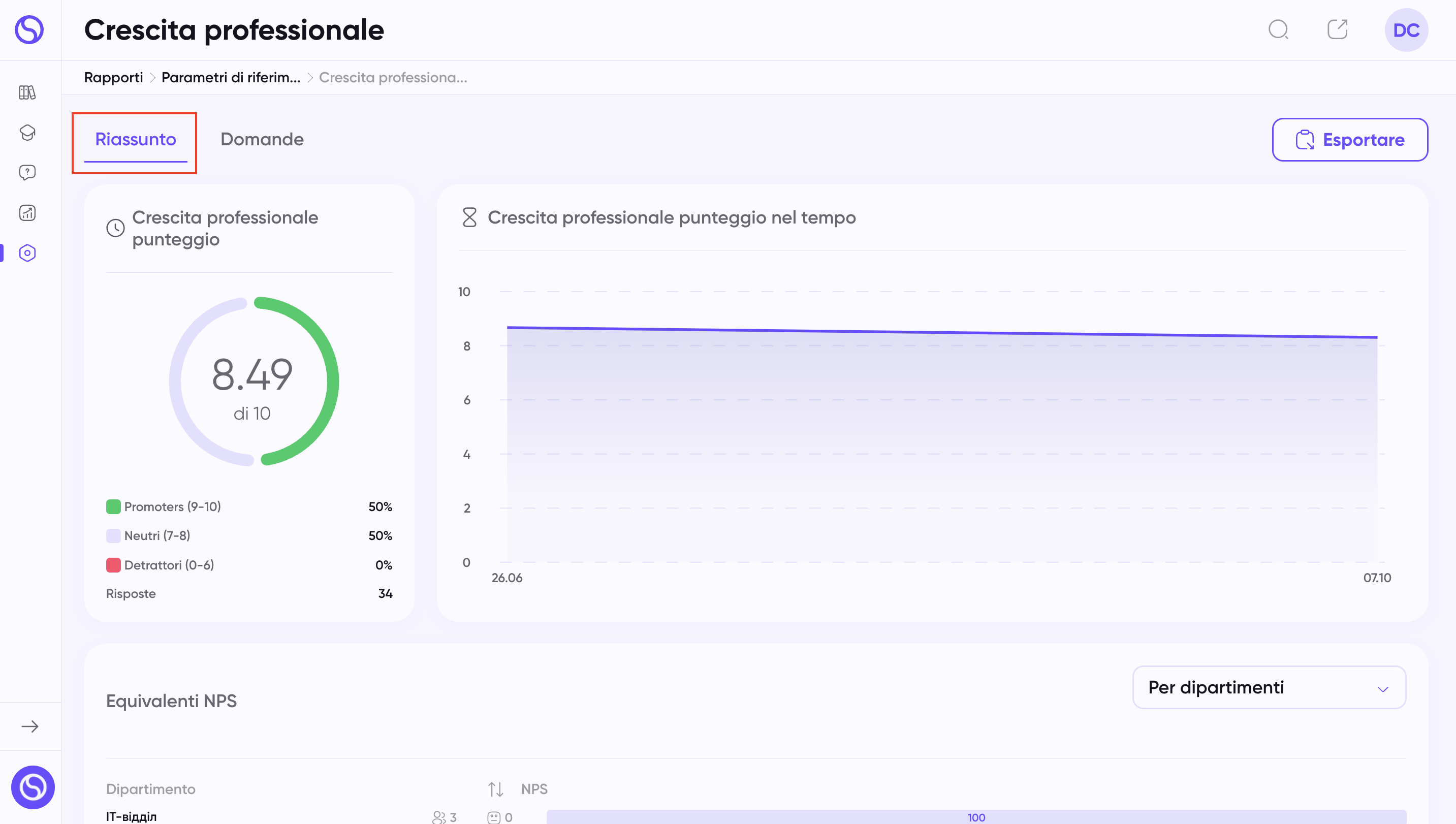Viewport: 1456px width, 824px height.
Task: Click the hourglass icon beside chart title
Action: (470, 217)
